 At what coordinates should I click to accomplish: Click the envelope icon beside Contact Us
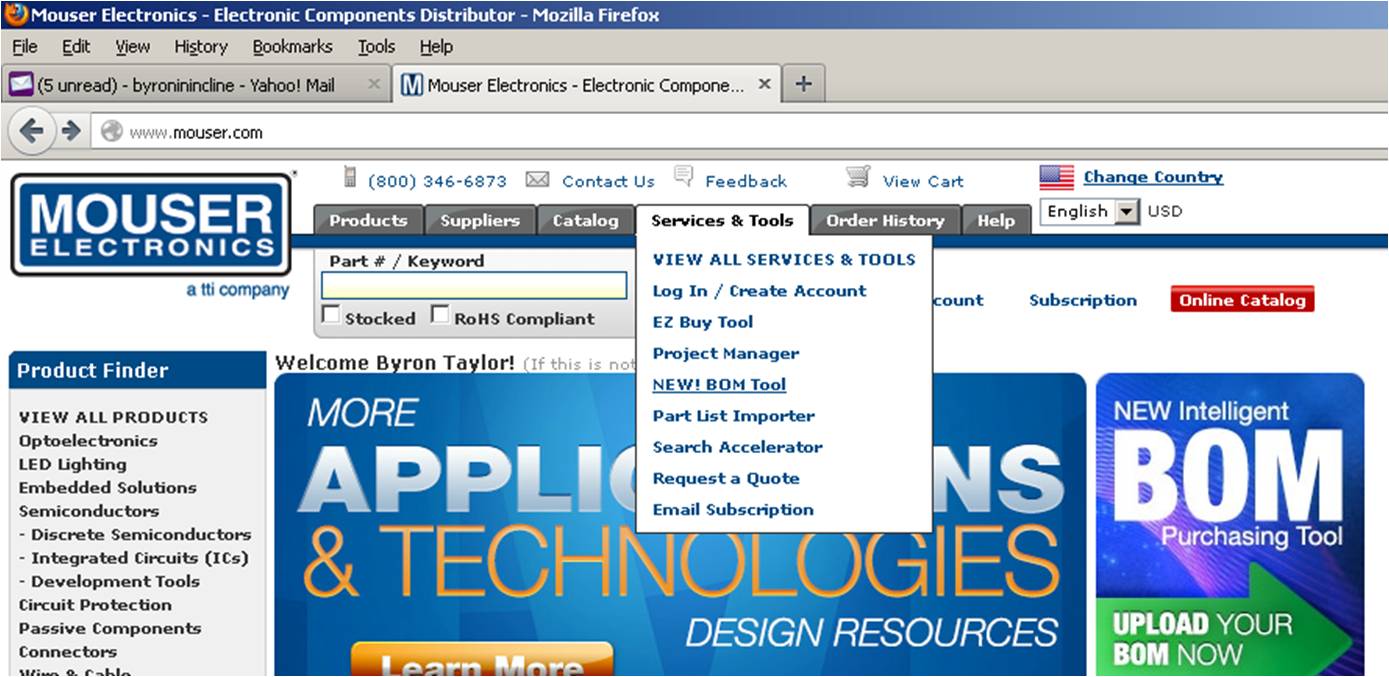tap(538, 179)
